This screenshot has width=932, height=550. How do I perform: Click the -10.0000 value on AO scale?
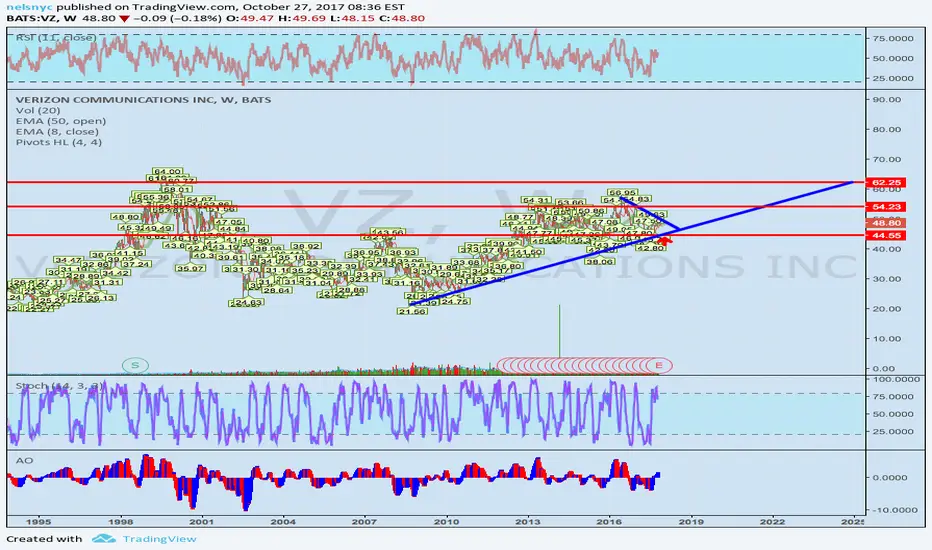pyautogui.click(x=895, y=510)
